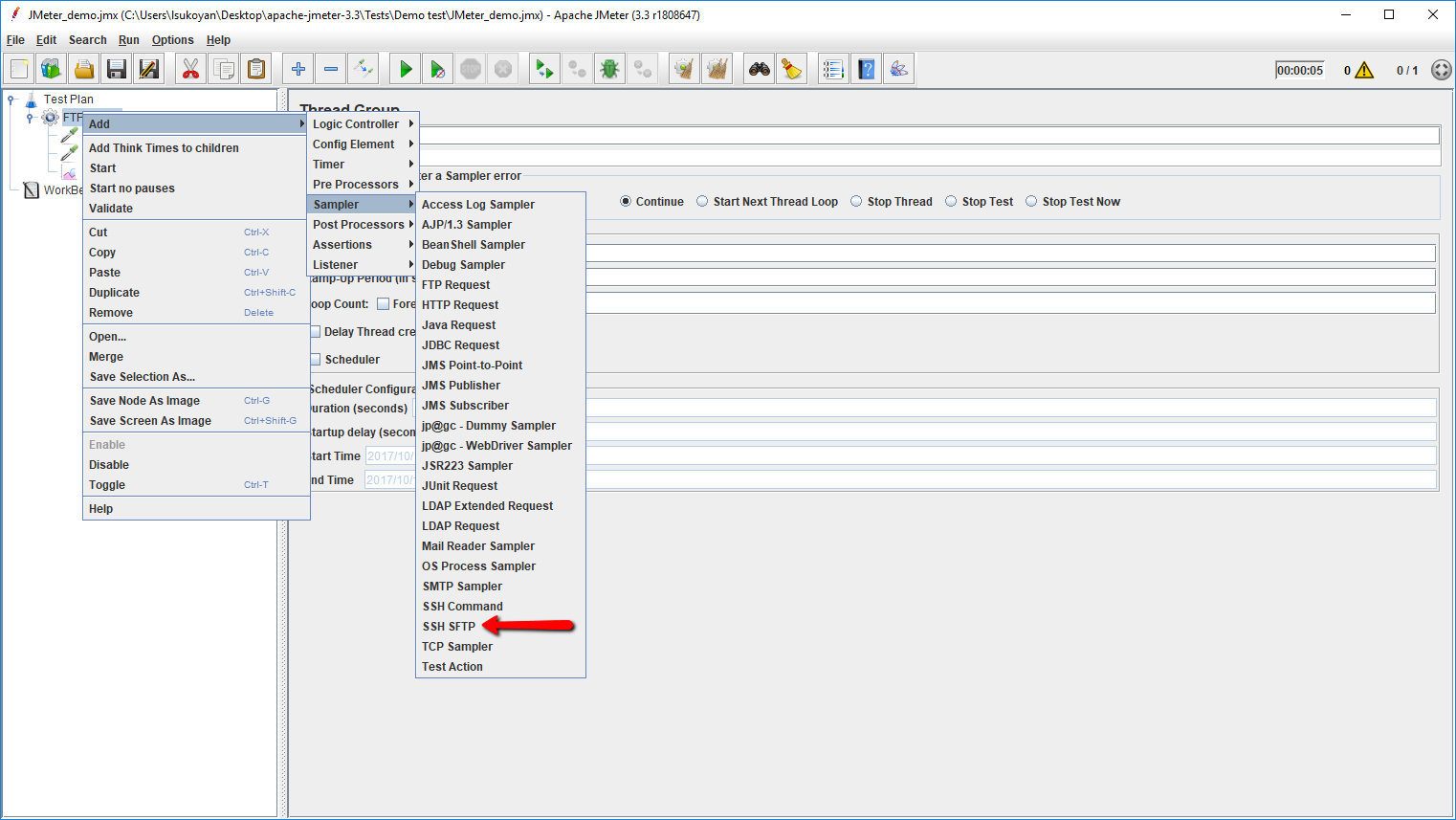The width and height of the screenshot is (1456, 820).
Task: Click the Cut scissors icon in toolbar
Action: [x=190, y=69]
